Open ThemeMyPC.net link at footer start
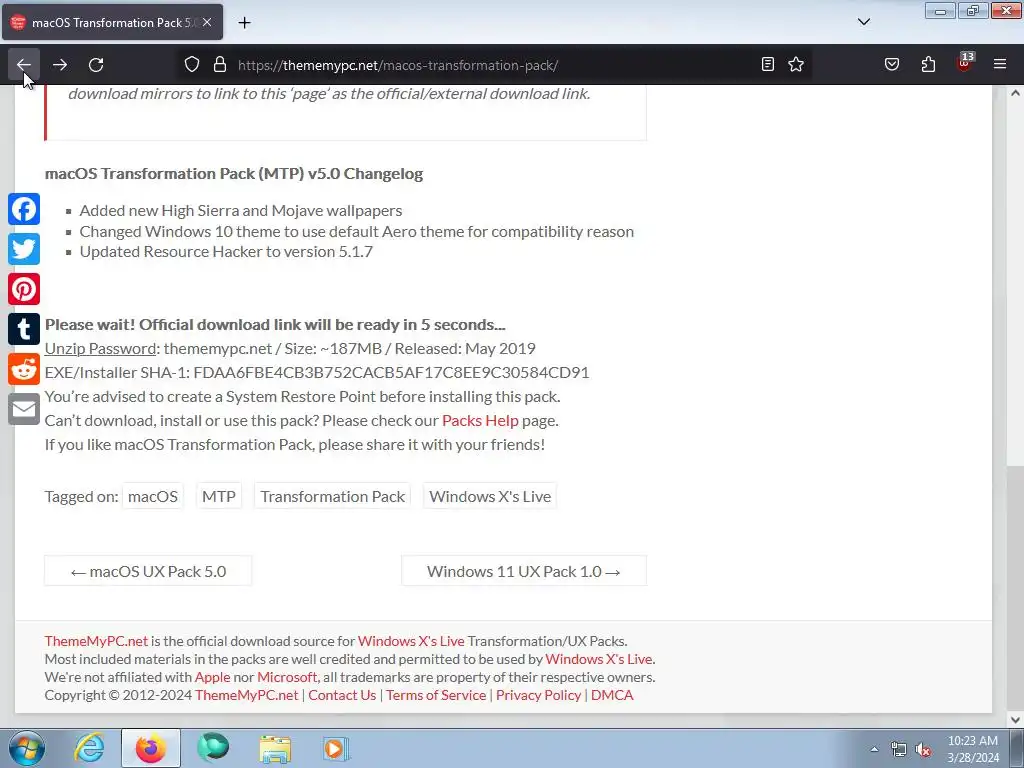This screenshot has width=1024, height=768. [96, 641]
